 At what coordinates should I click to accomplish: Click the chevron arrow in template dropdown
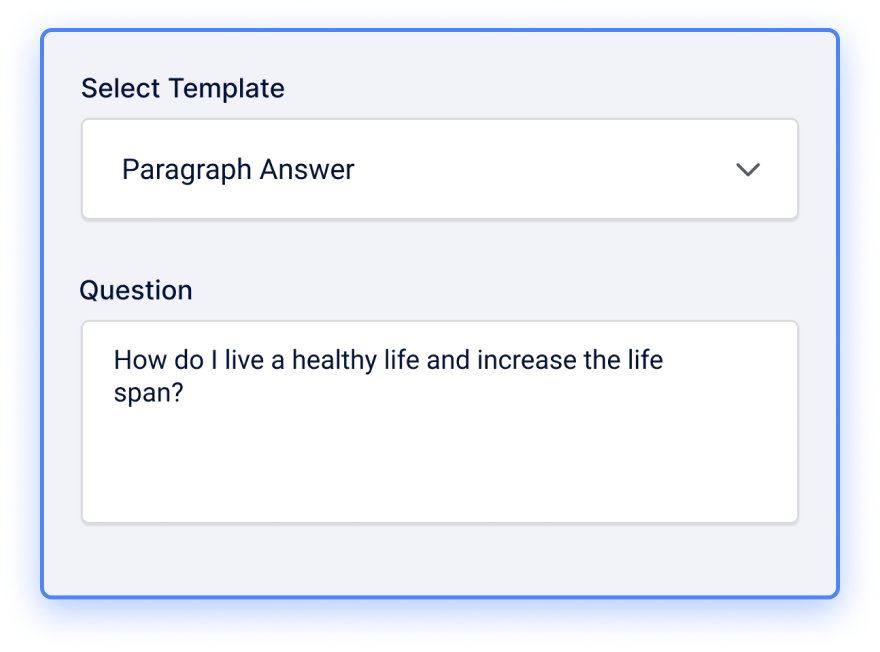click(x=748, y=169)
